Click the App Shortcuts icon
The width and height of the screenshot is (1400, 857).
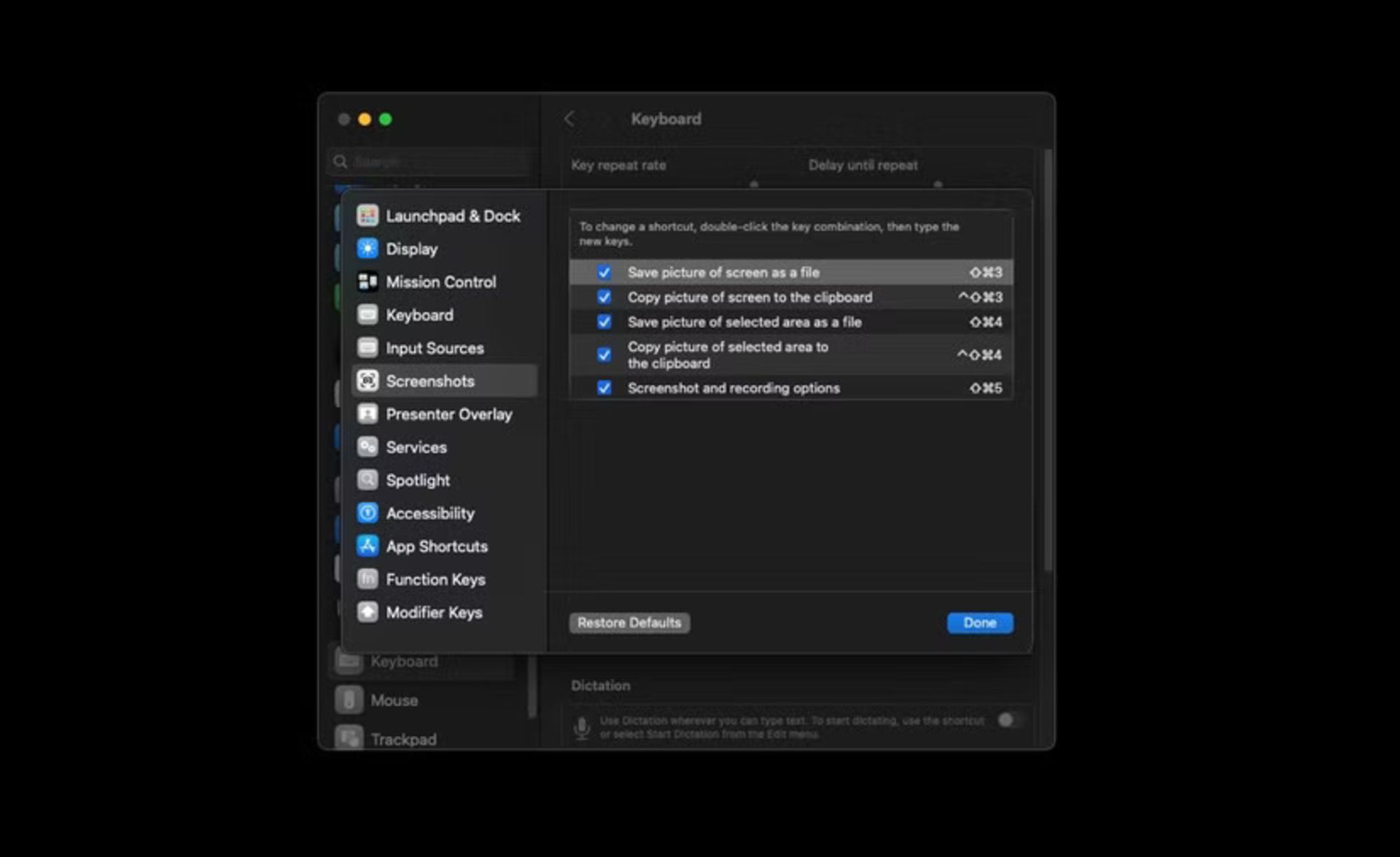click(367, 545)
